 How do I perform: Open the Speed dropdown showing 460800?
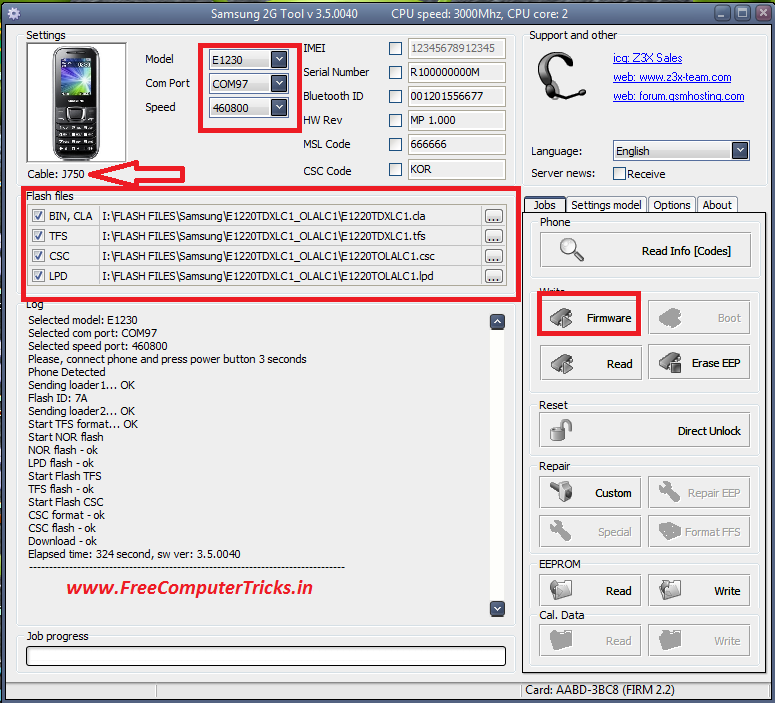tap(249, 107)
